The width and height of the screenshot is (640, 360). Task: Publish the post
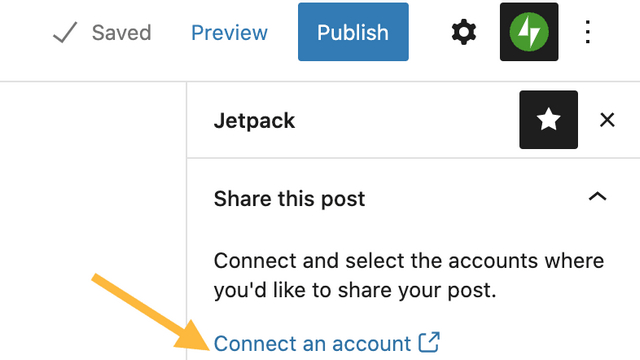[353, 32]
